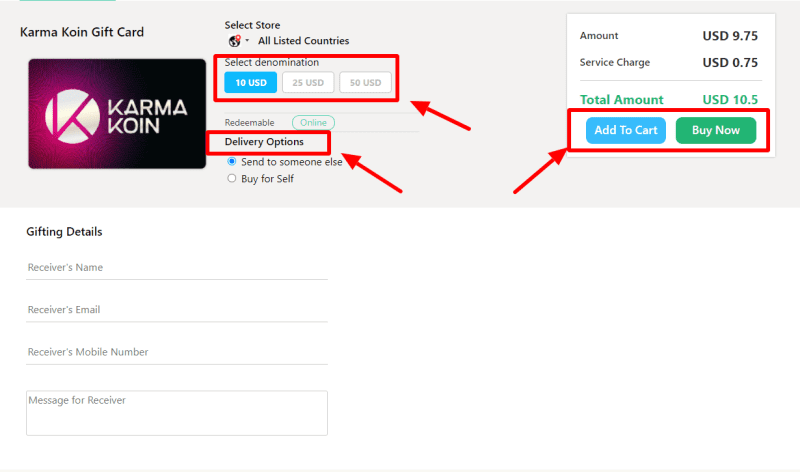Click the Karma Koin card image
This screenshot has width=800, height=472.
click(x=117, y=114)
